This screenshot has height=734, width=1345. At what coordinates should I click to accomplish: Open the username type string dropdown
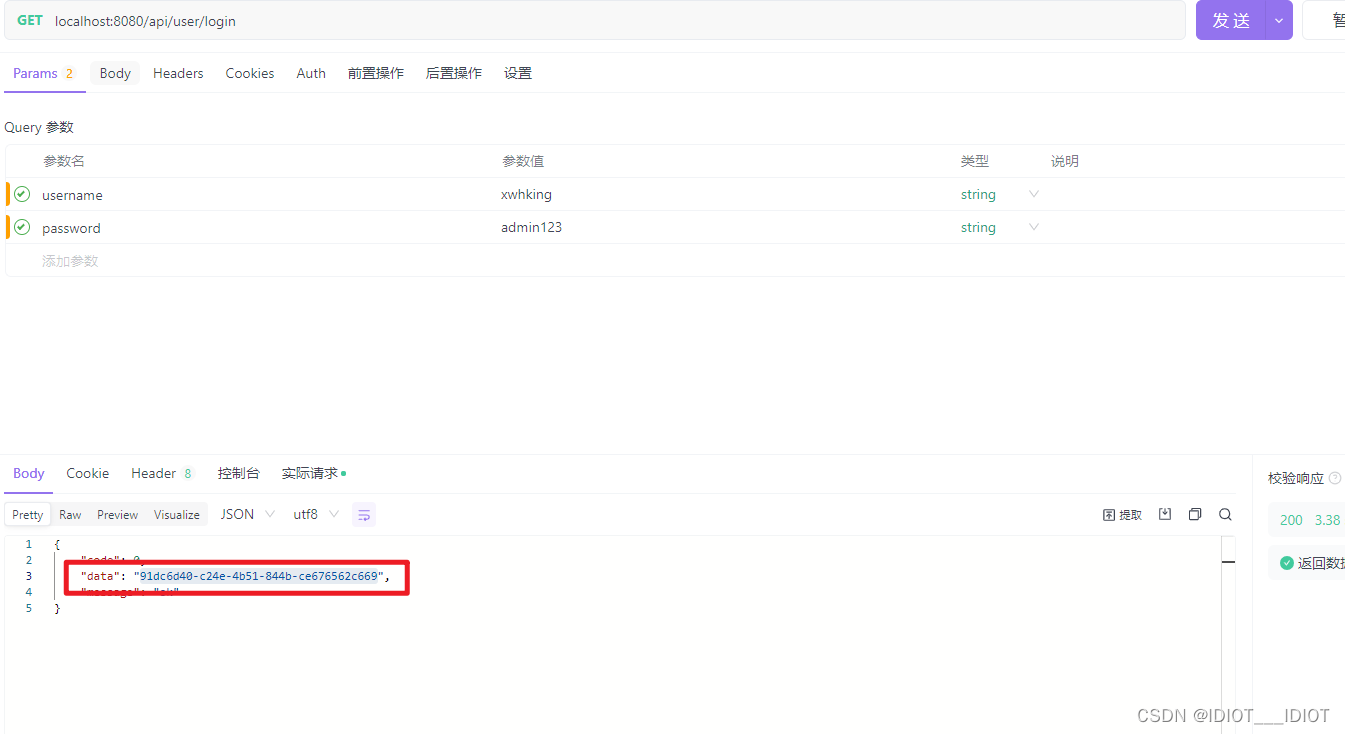coord(999,194)
